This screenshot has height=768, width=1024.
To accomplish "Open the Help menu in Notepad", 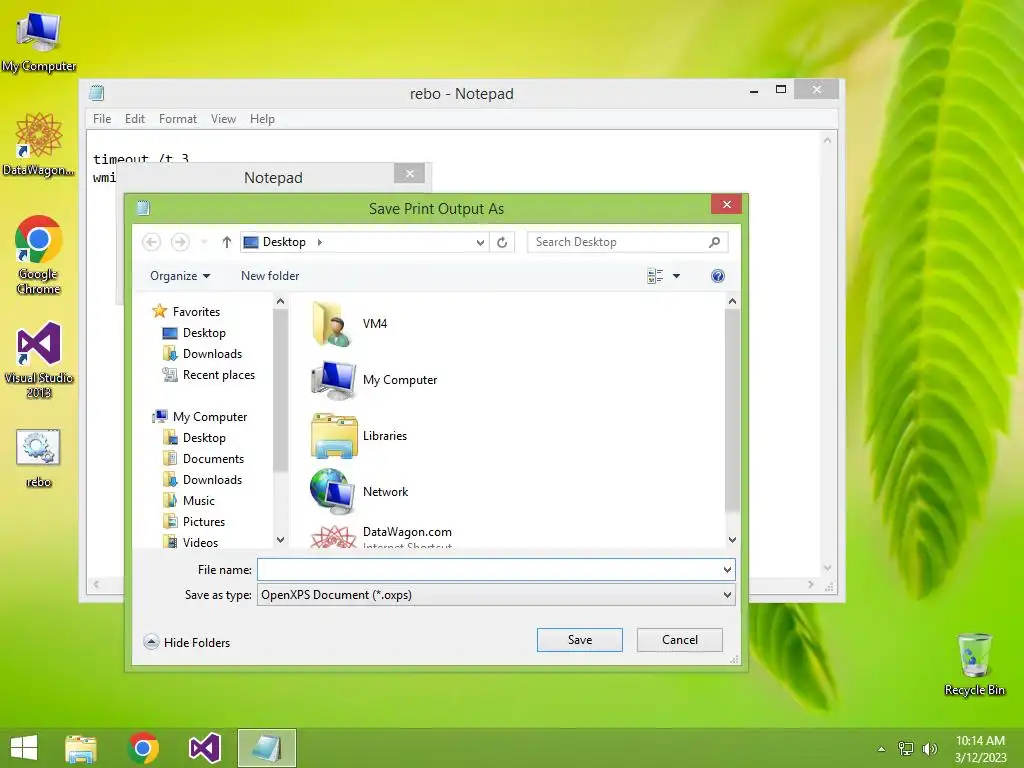I will pos(262,119).
